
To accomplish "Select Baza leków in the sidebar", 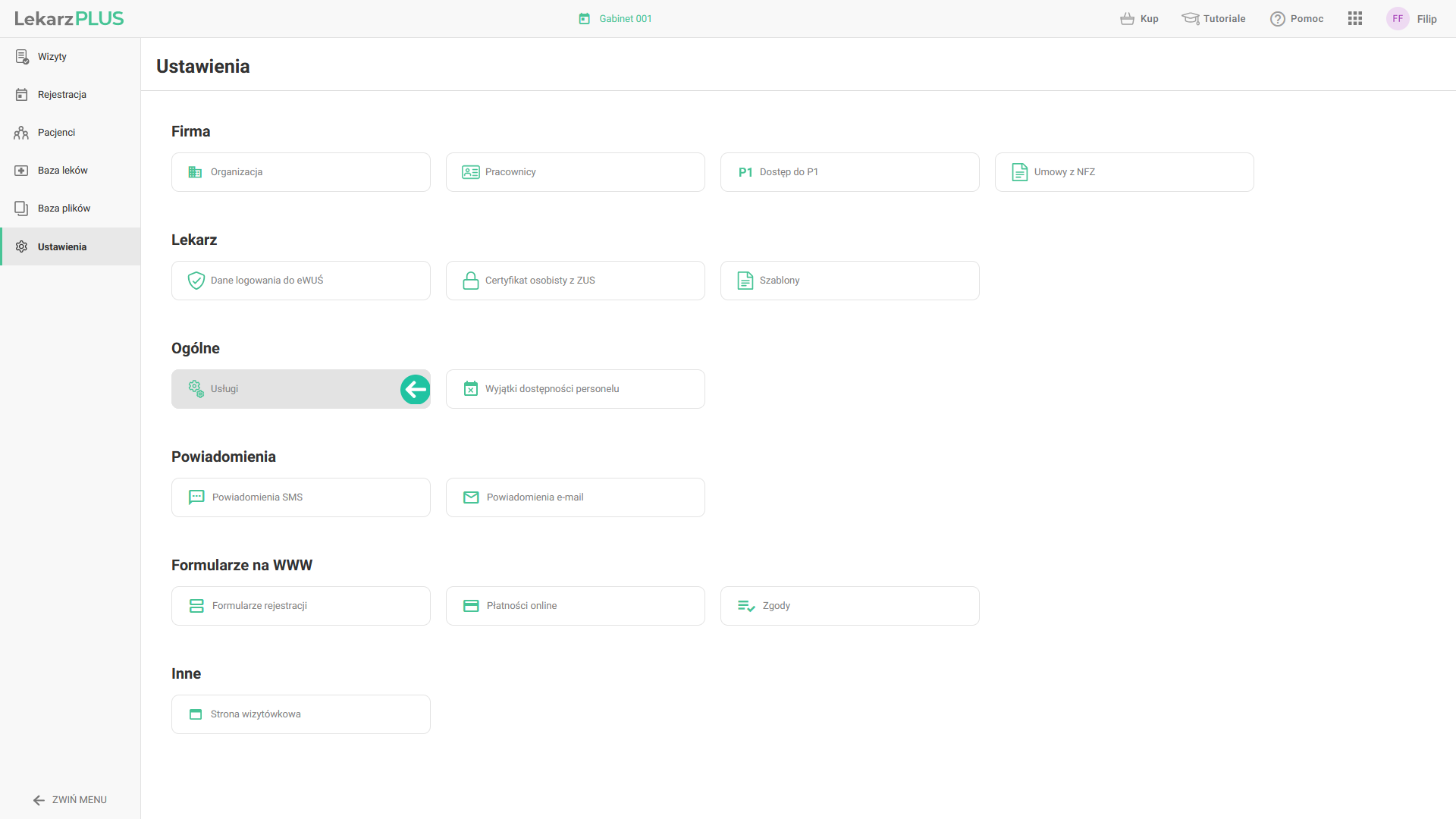I will click(x=62, y=171).
